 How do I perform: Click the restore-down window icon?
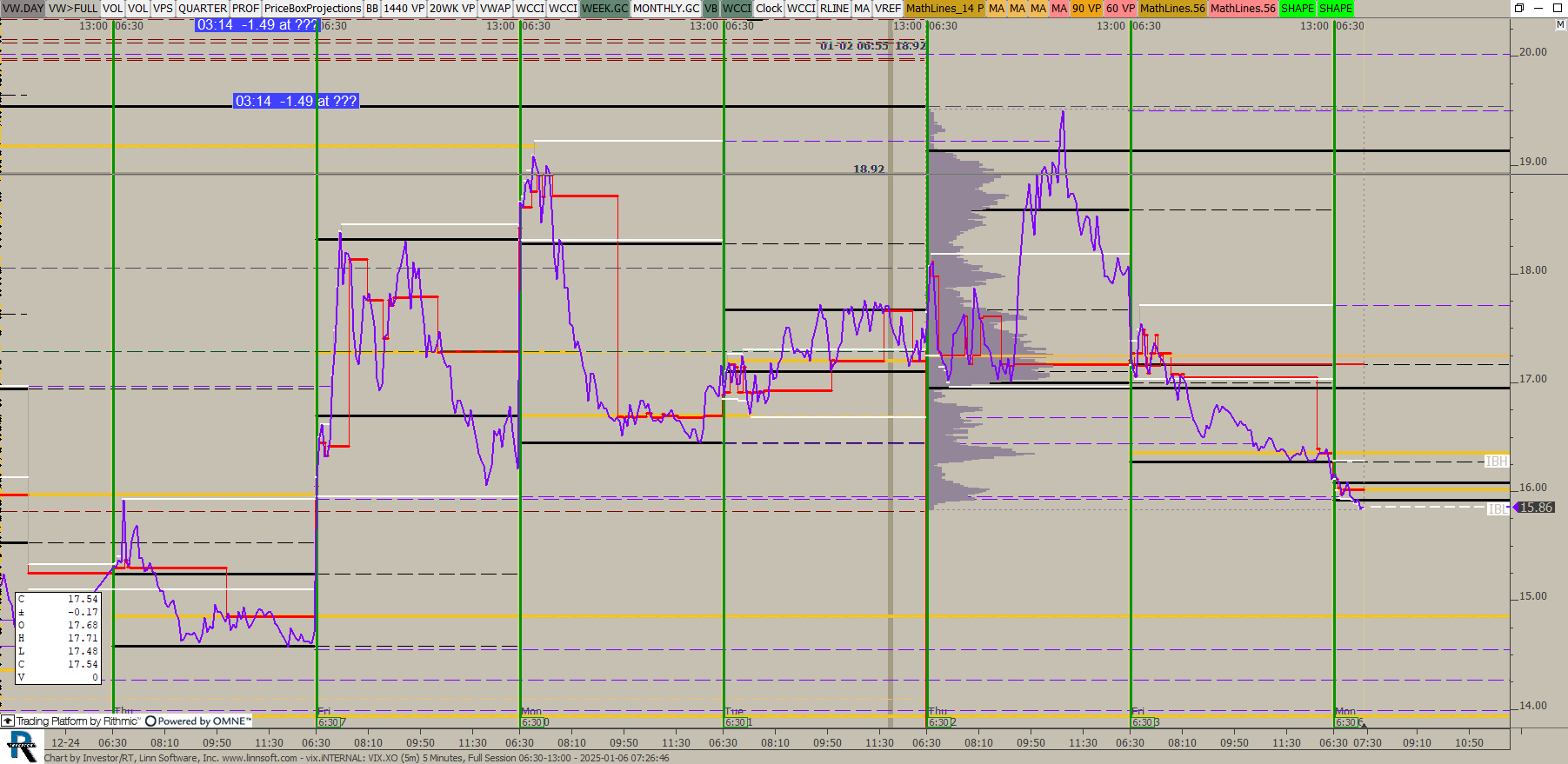point(1519,8)
